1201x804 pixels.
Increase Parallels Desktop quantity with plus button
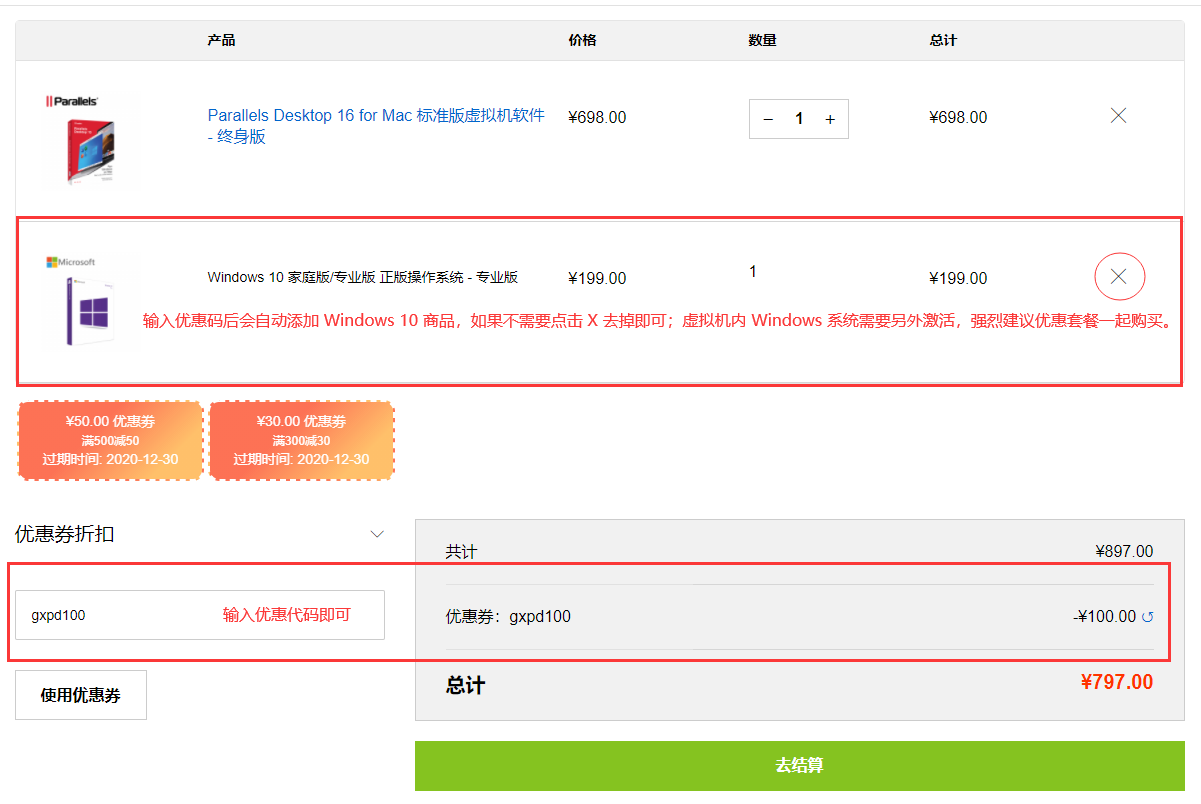point(830,119)
